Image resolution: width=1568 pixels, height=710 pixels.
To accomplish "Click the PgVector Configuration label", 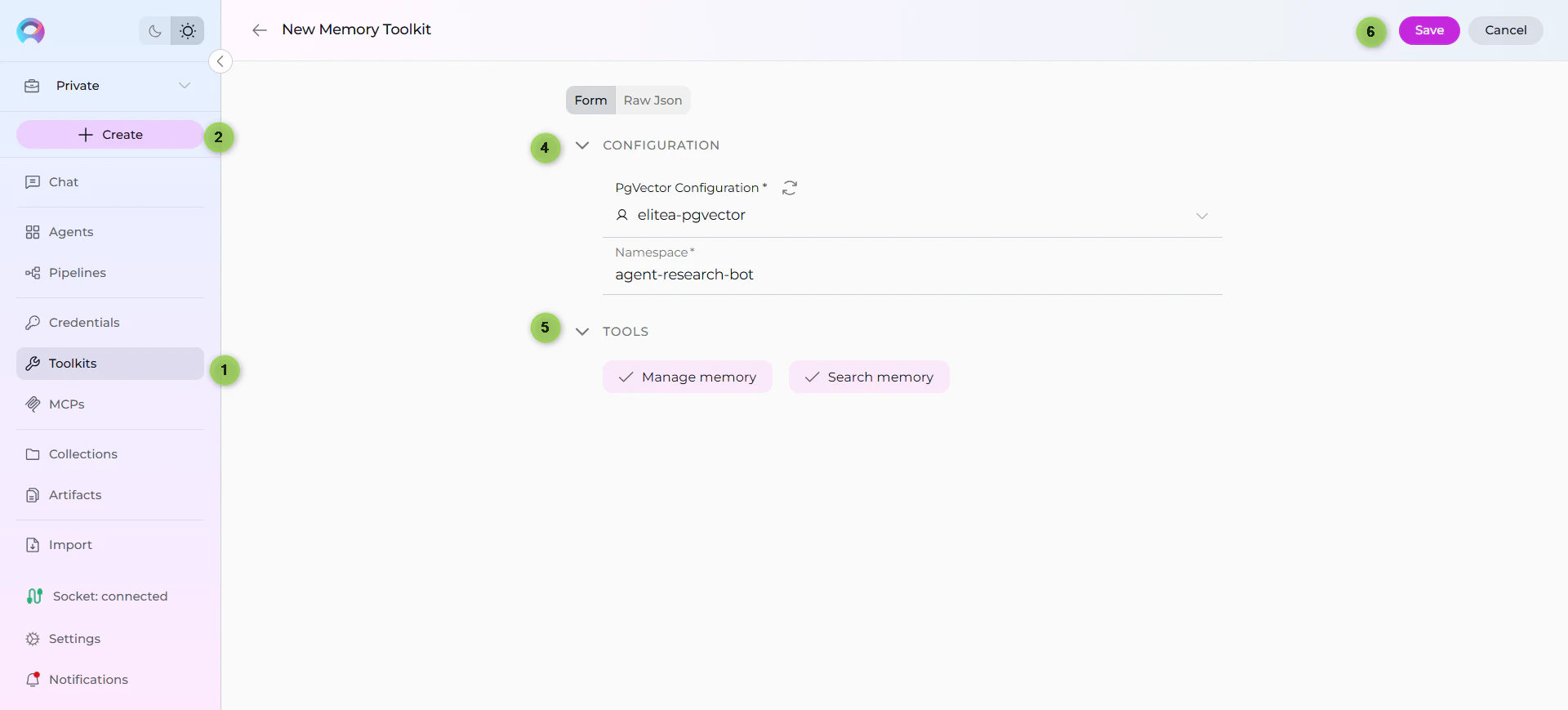I will click(x=691, y=188).
